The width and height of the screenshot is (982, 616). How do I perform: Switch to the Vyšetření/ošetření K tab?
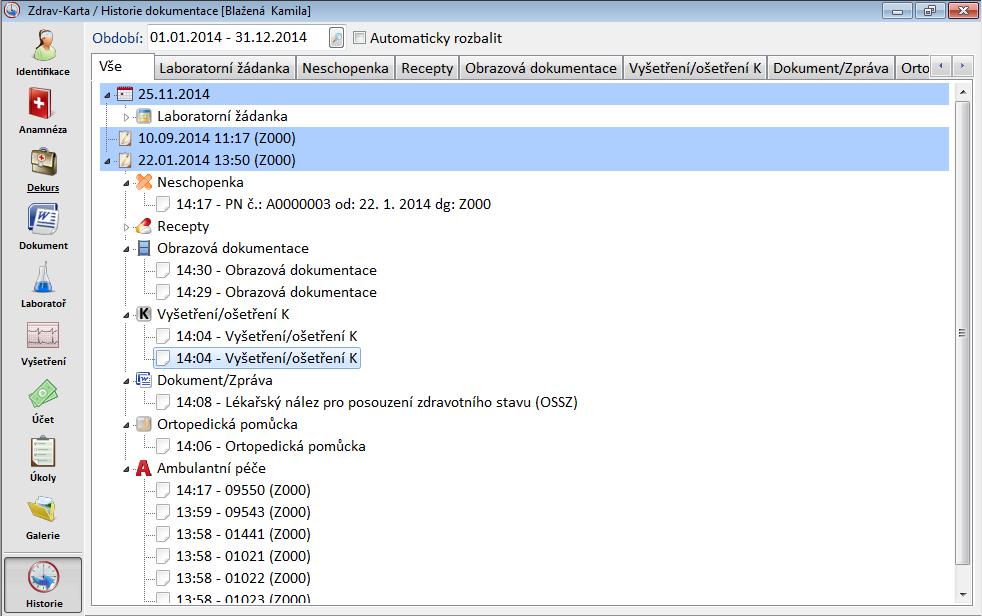(x=695, y=68)
